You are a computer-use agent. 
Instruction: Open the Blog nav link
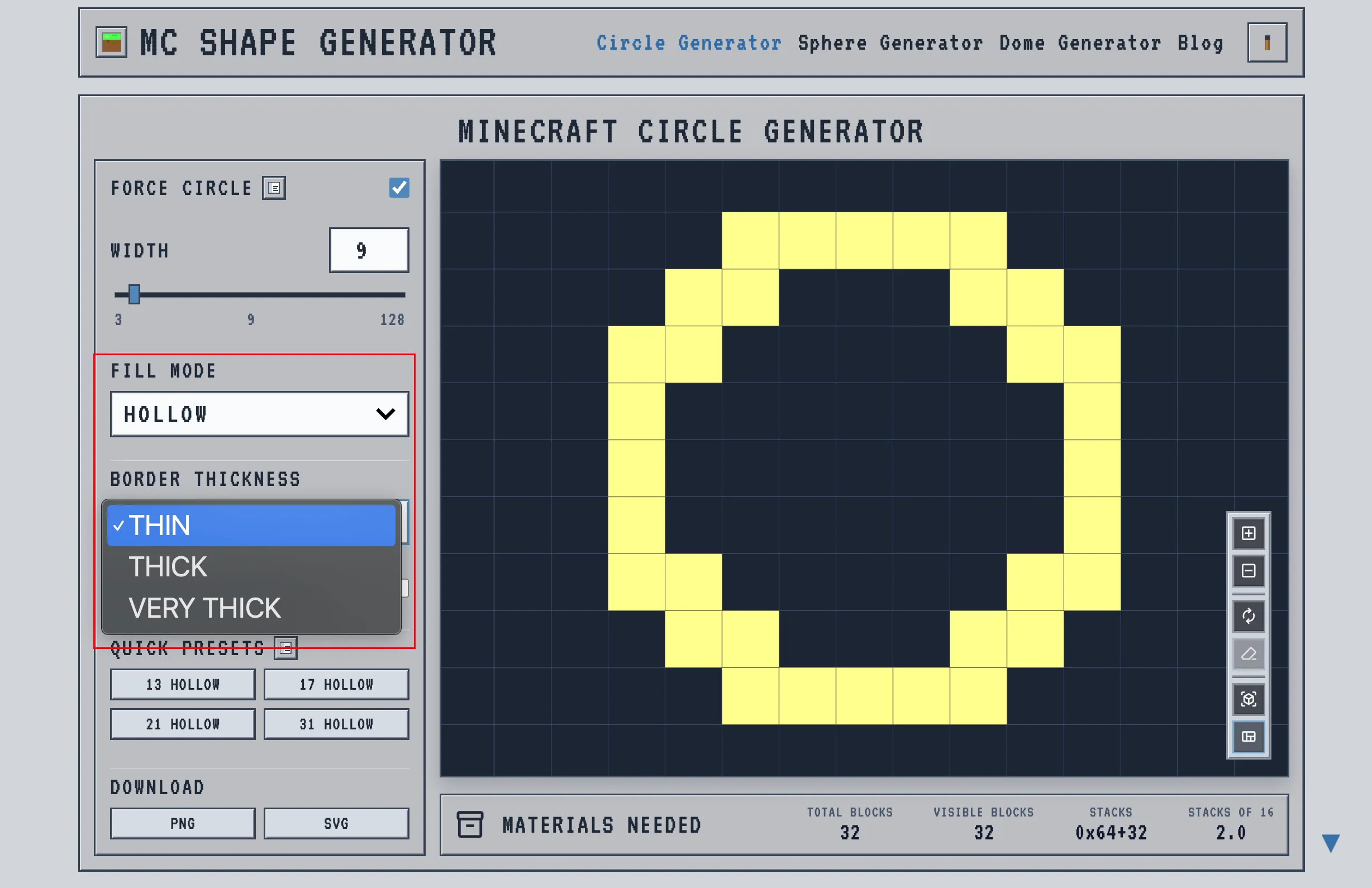click(x=1200, y=43)
